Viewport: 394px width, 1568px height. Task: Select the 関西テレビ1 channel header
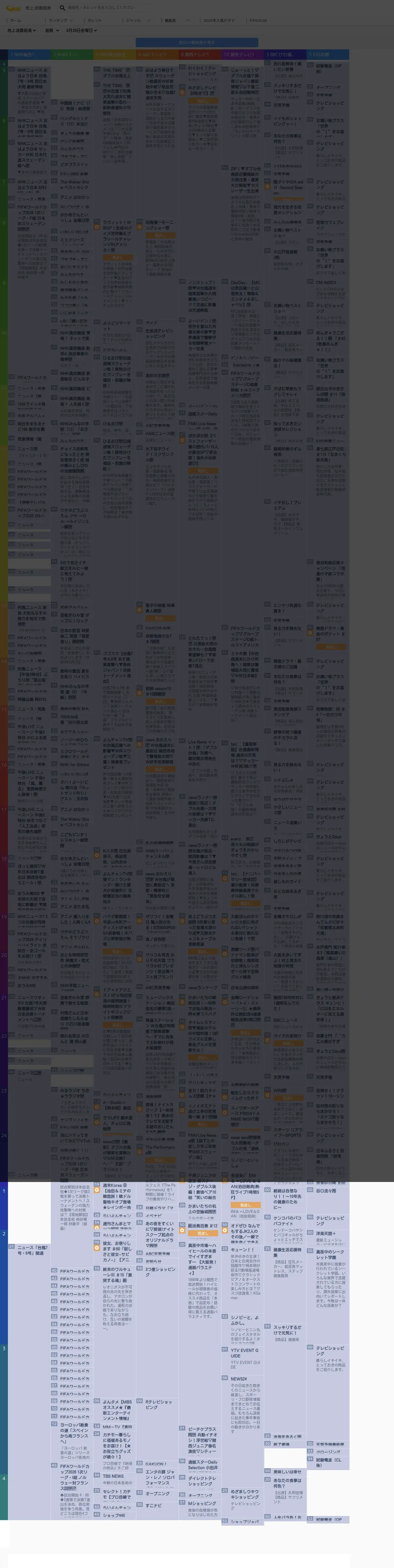[200, 55]
